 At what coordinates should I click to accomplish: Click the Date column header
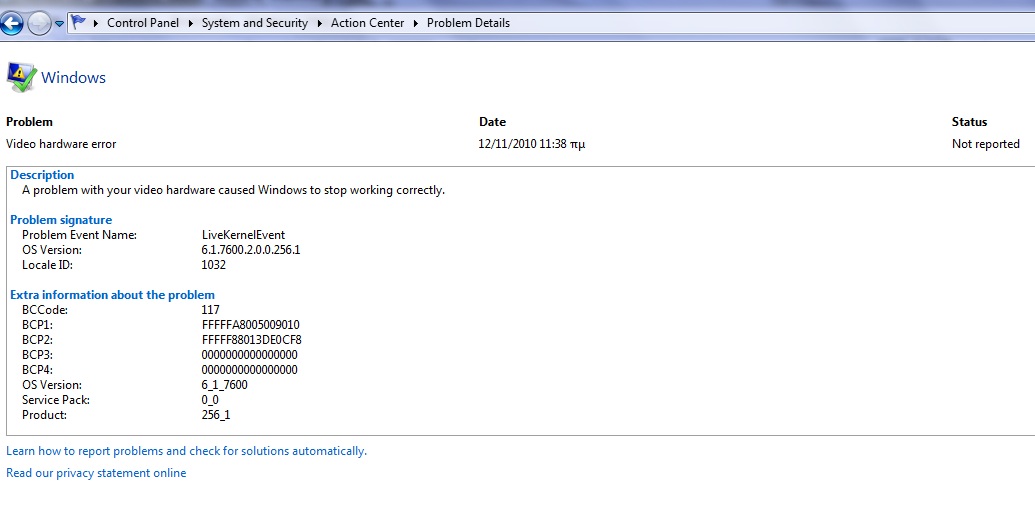pyautogui.click(x=492, y=121)
